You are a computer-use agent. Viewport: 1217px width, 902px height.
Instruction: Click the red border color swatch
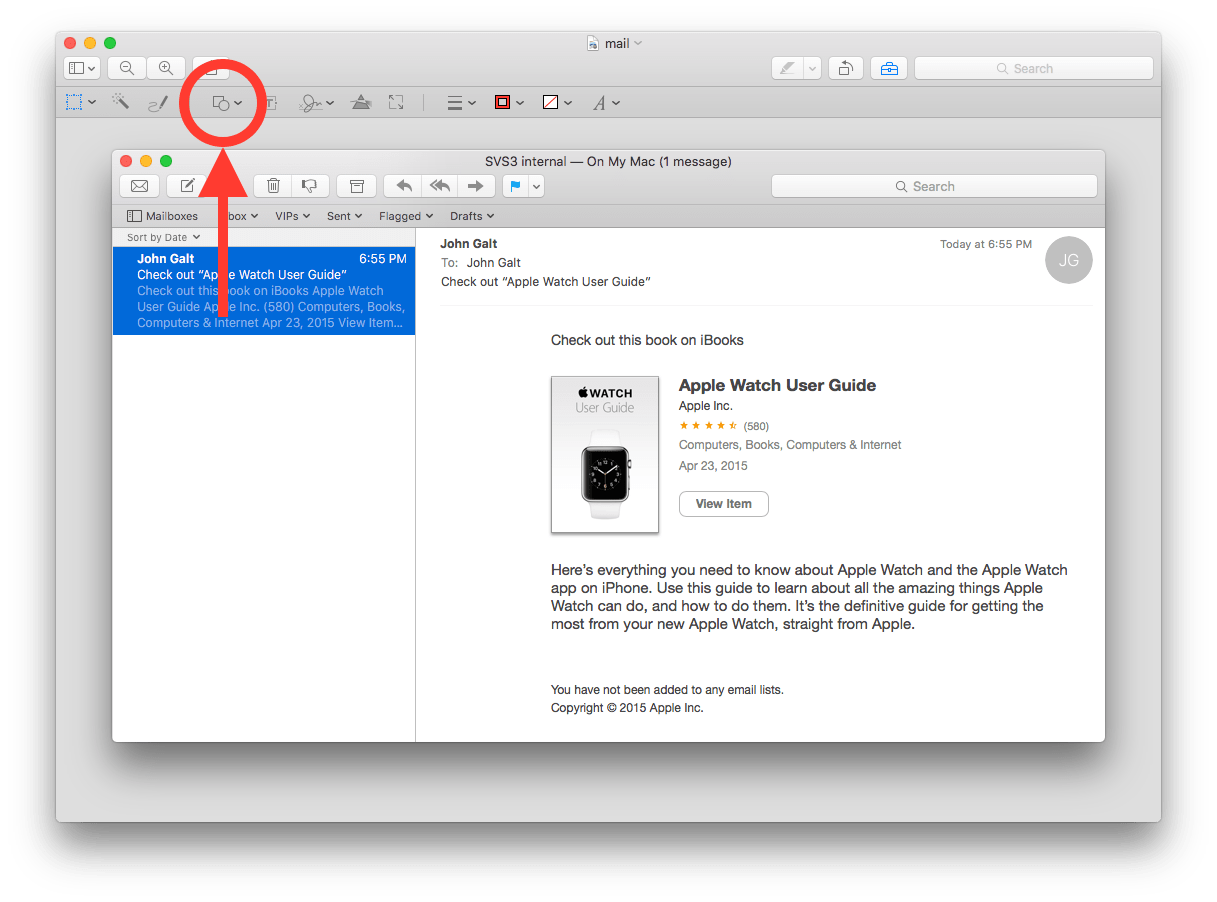[x=503, y=101]
